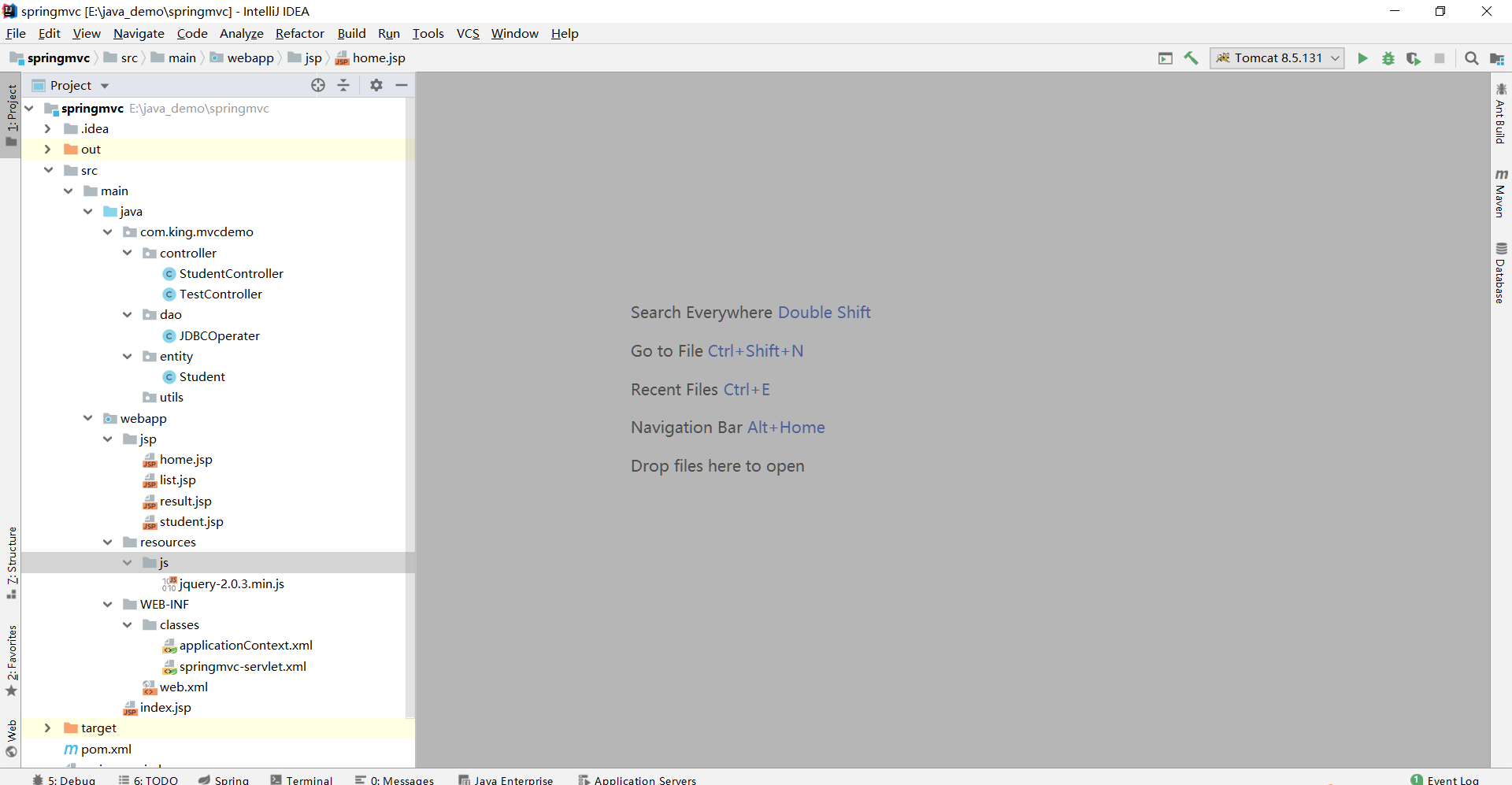Open the VCS menu
1512x785 pixels.
[468, 33]
